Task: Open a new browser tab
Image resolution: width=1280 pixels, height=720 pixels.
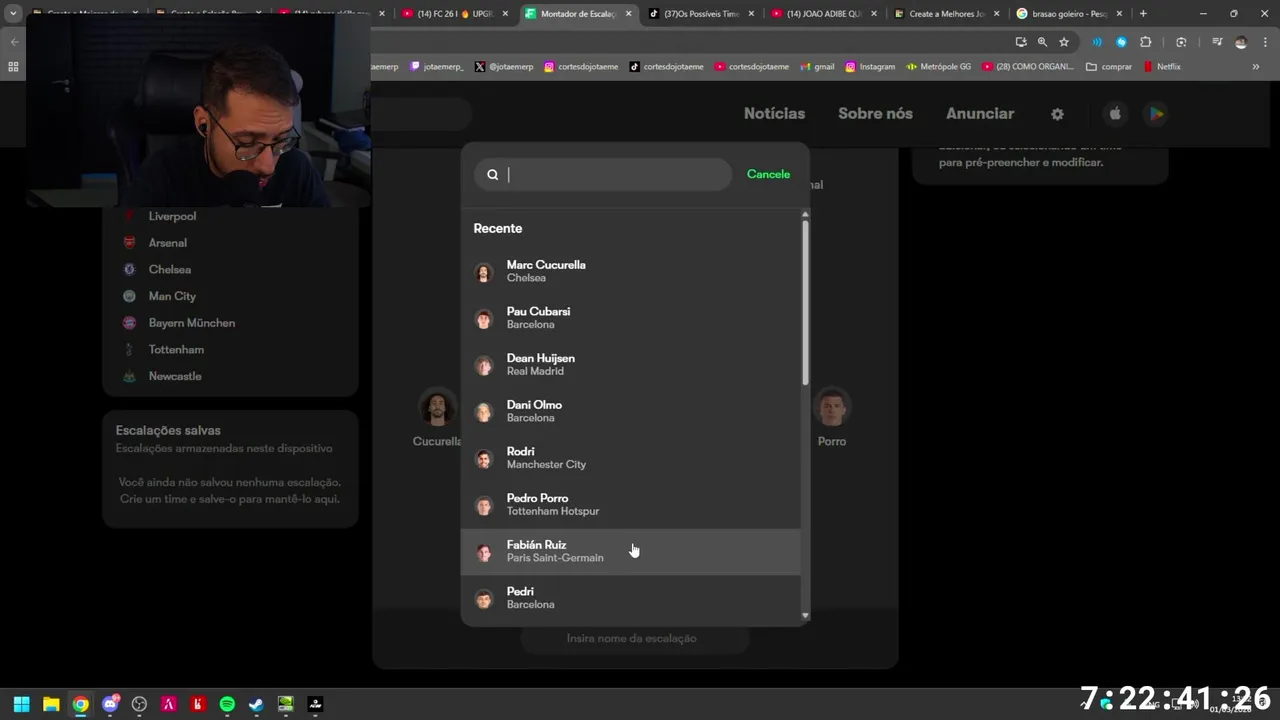Action: click(1143, 14)
